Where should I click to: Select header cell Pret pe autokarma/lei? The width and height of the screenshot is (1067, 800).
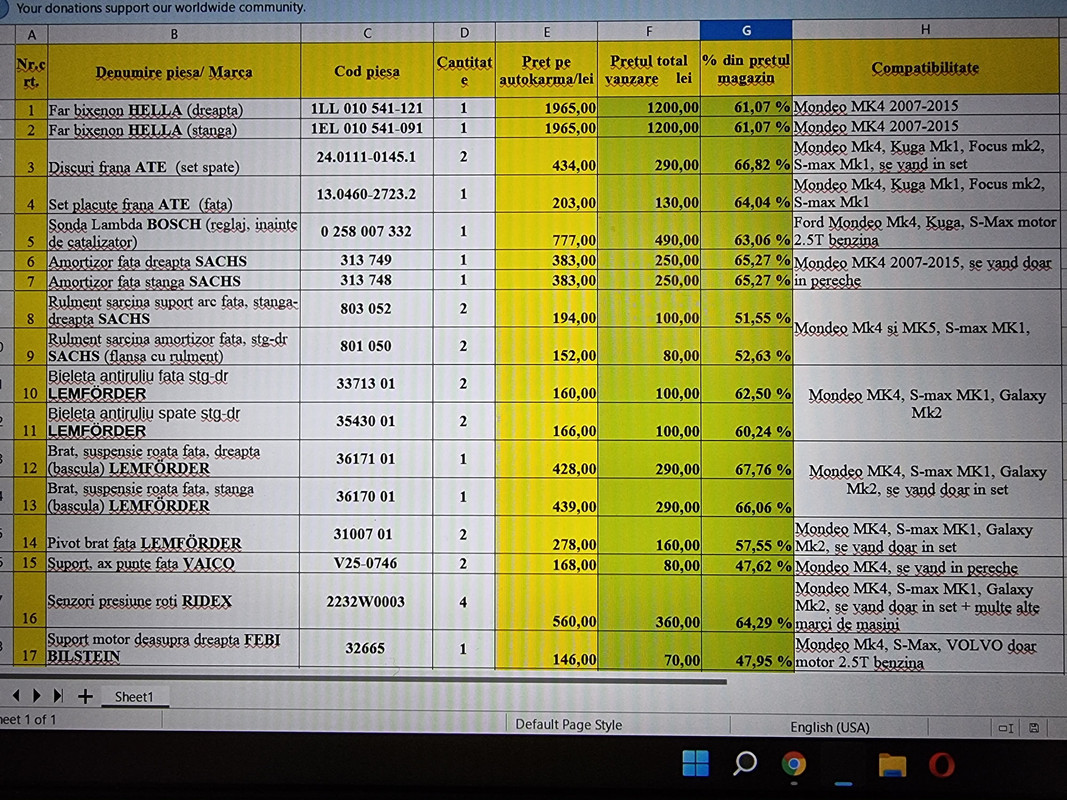click(x=546, y=70)
